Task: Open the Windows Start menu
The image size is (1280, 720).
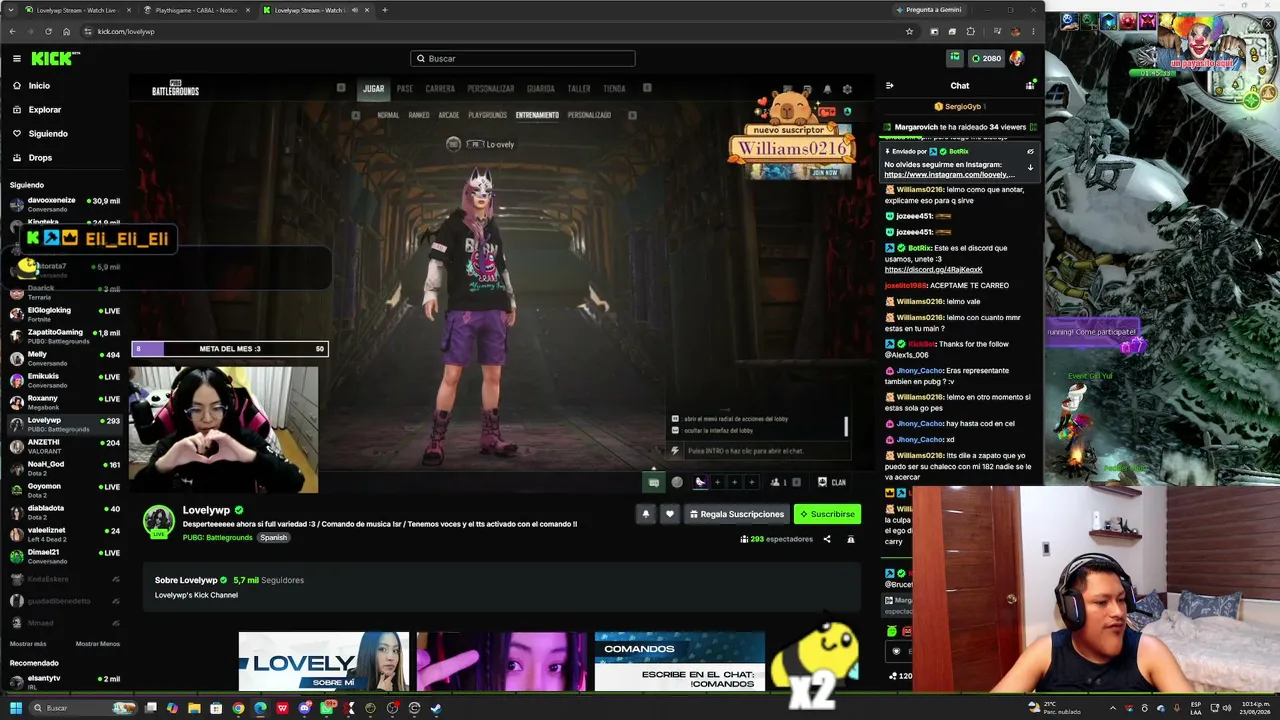Action: (x=15, y=708)
